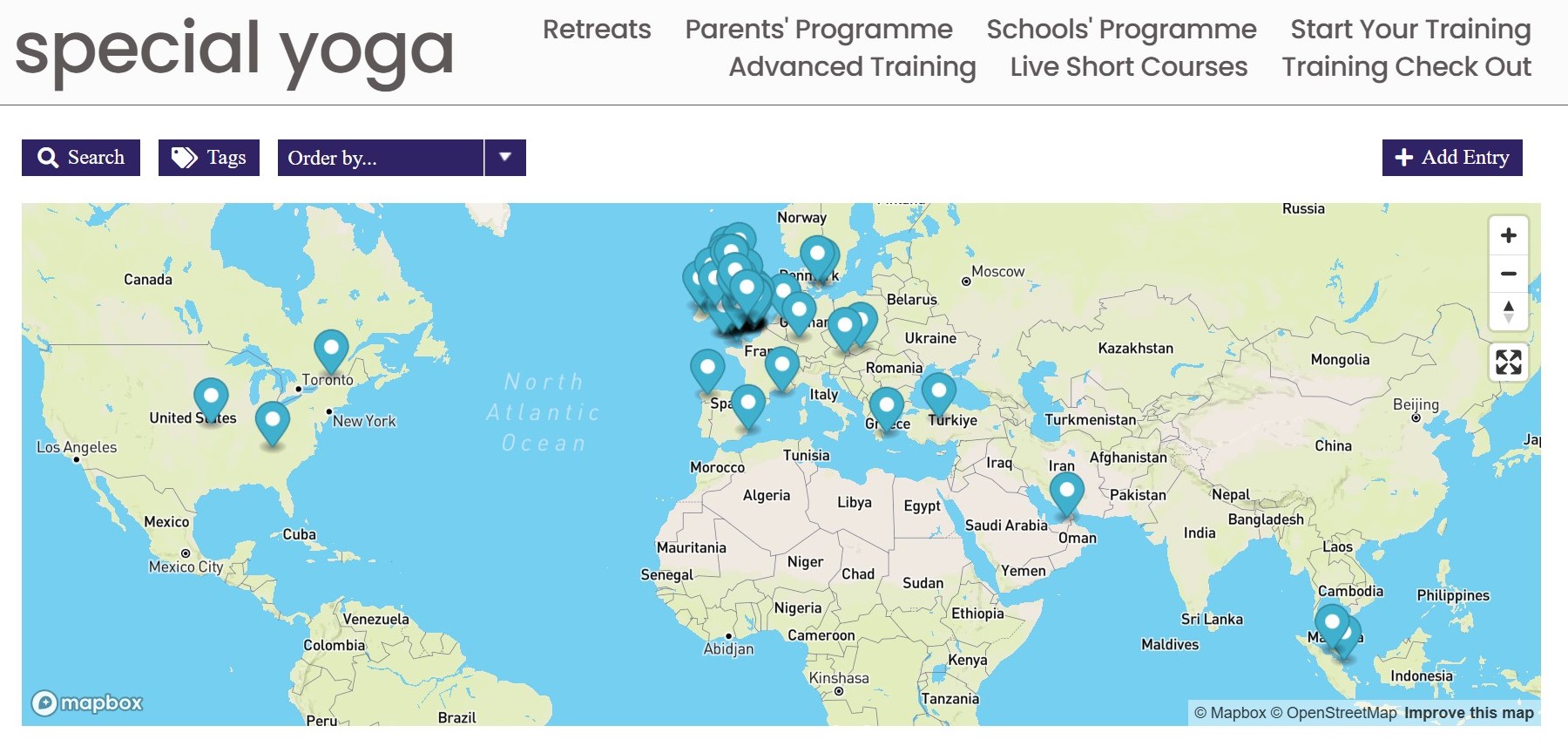
Task: Navigate to Live Short Courses
Action: tap(1128, 67)
